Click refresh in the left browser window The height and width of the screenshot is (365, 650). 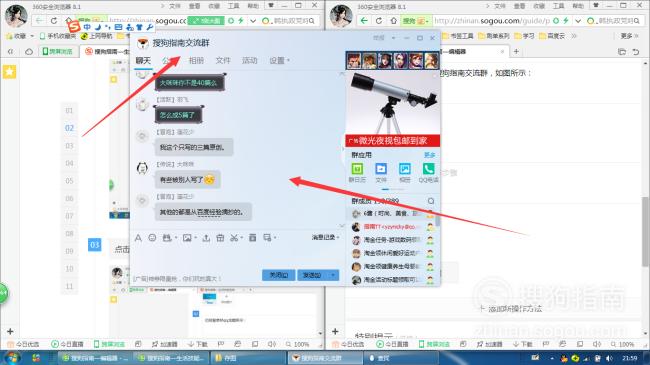[x=54, y=20]
